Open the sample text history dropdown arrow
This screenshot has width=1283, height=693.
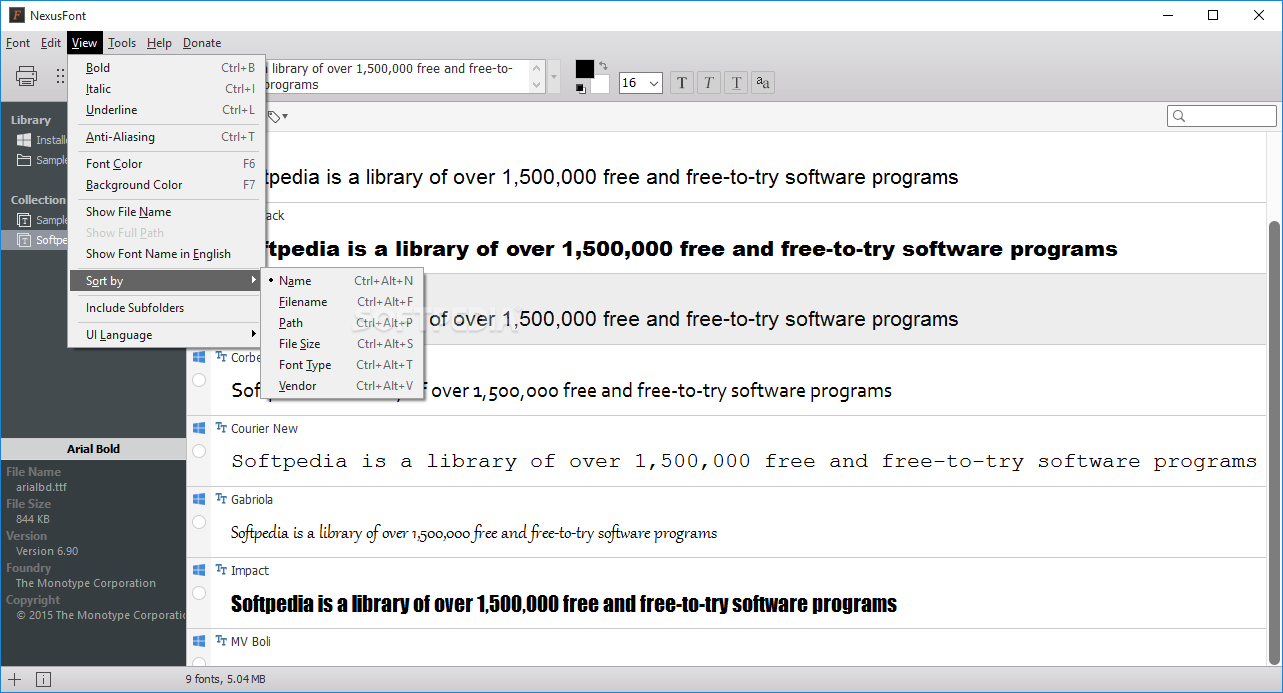tap(554, 77)
